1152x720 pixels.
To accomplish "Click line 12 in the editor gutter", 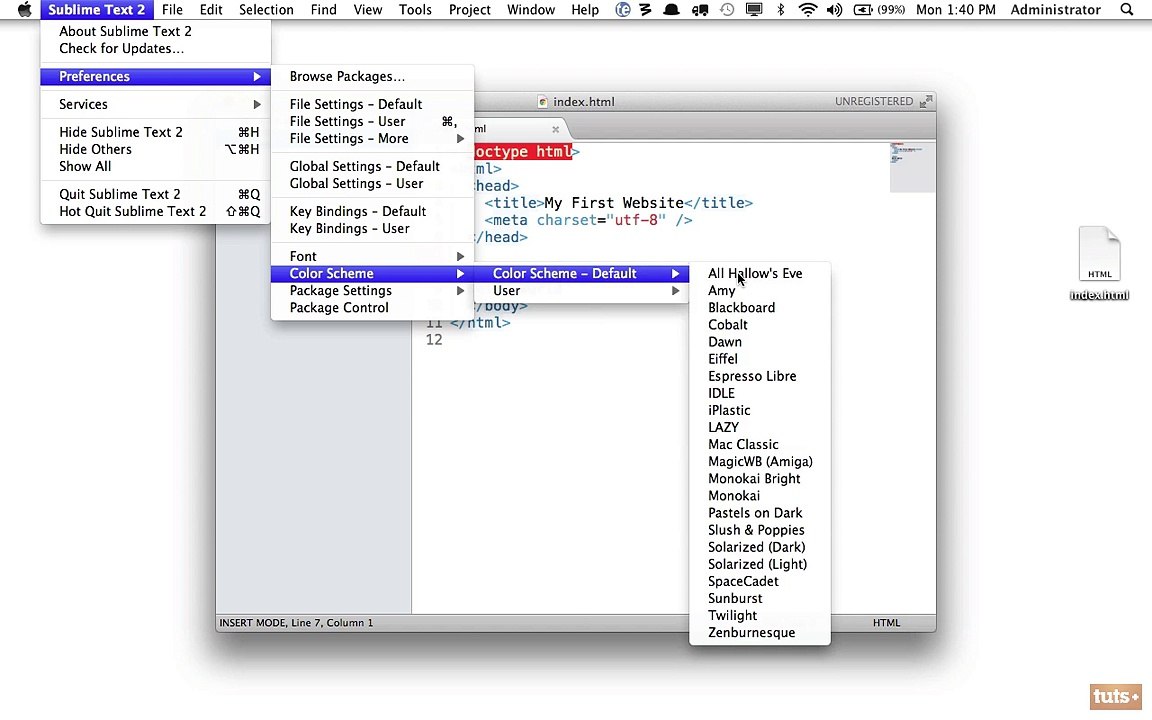I will tap(434, 340).
